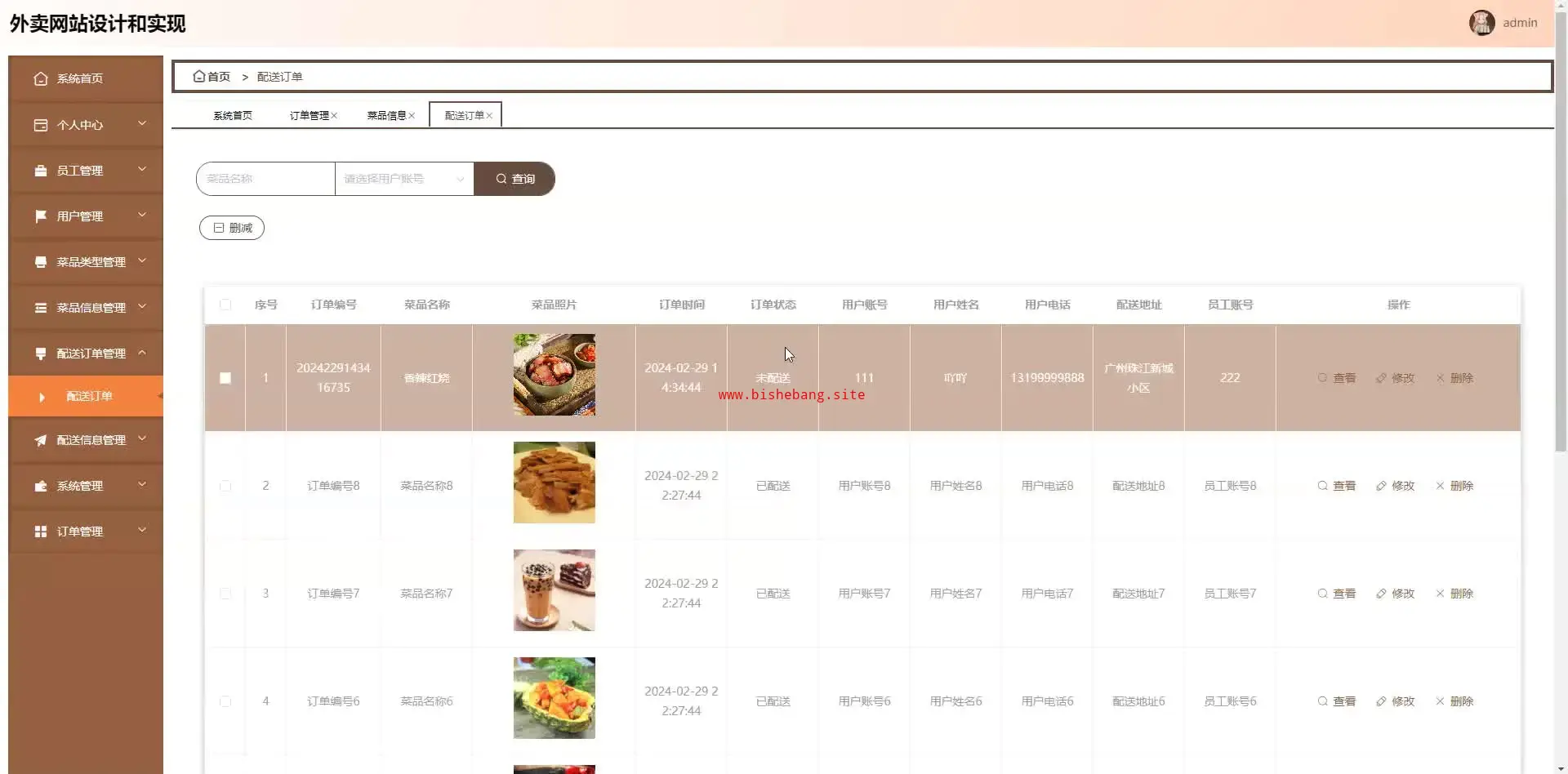Open dish photo thumbnail for 订单编号8
This screenshot has width=1568, height=774.
555,483
